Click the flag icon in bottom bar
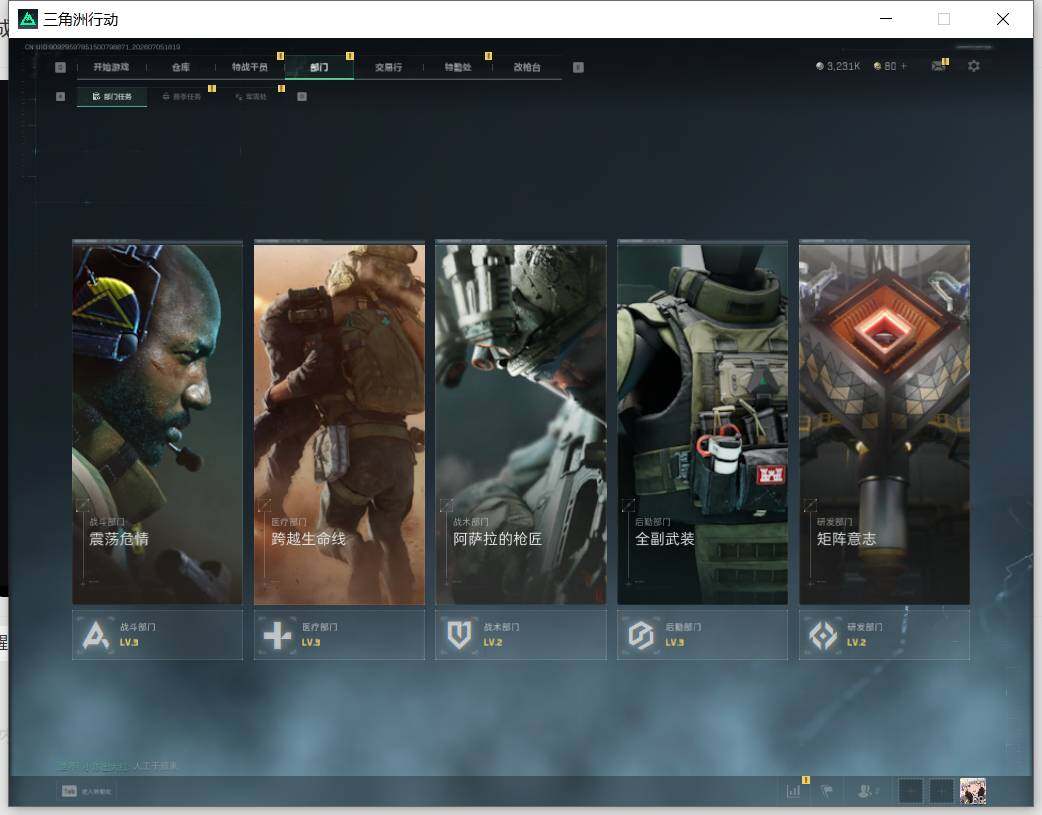Viewport: 1042px width, 815px height. [x=827, y=790]
